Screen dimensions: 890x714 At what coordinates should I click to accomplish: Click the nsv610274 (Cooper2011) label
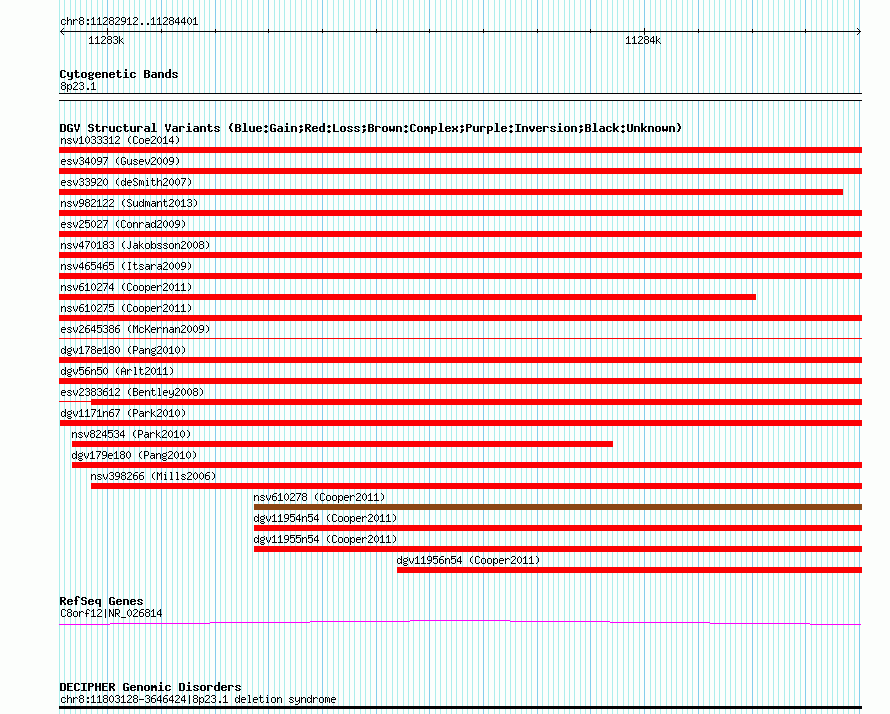tap(126, 287)
